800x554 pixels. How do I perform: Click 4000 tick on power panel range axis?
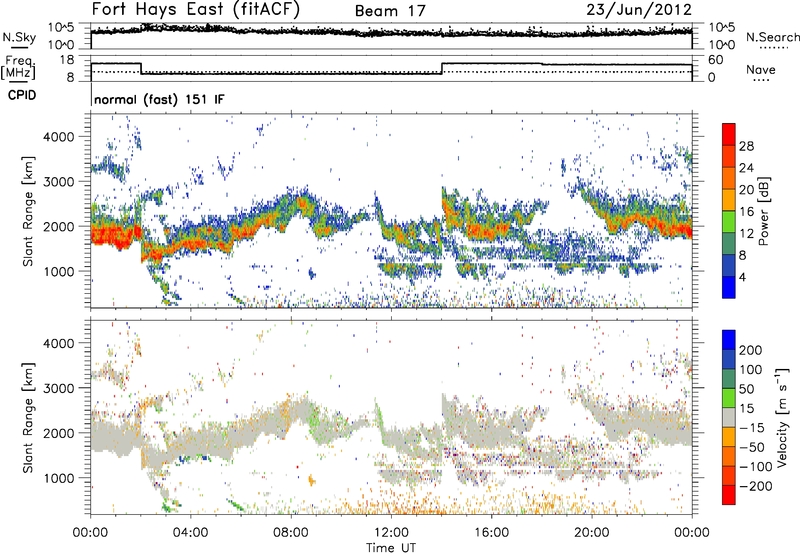coord(58,137)
